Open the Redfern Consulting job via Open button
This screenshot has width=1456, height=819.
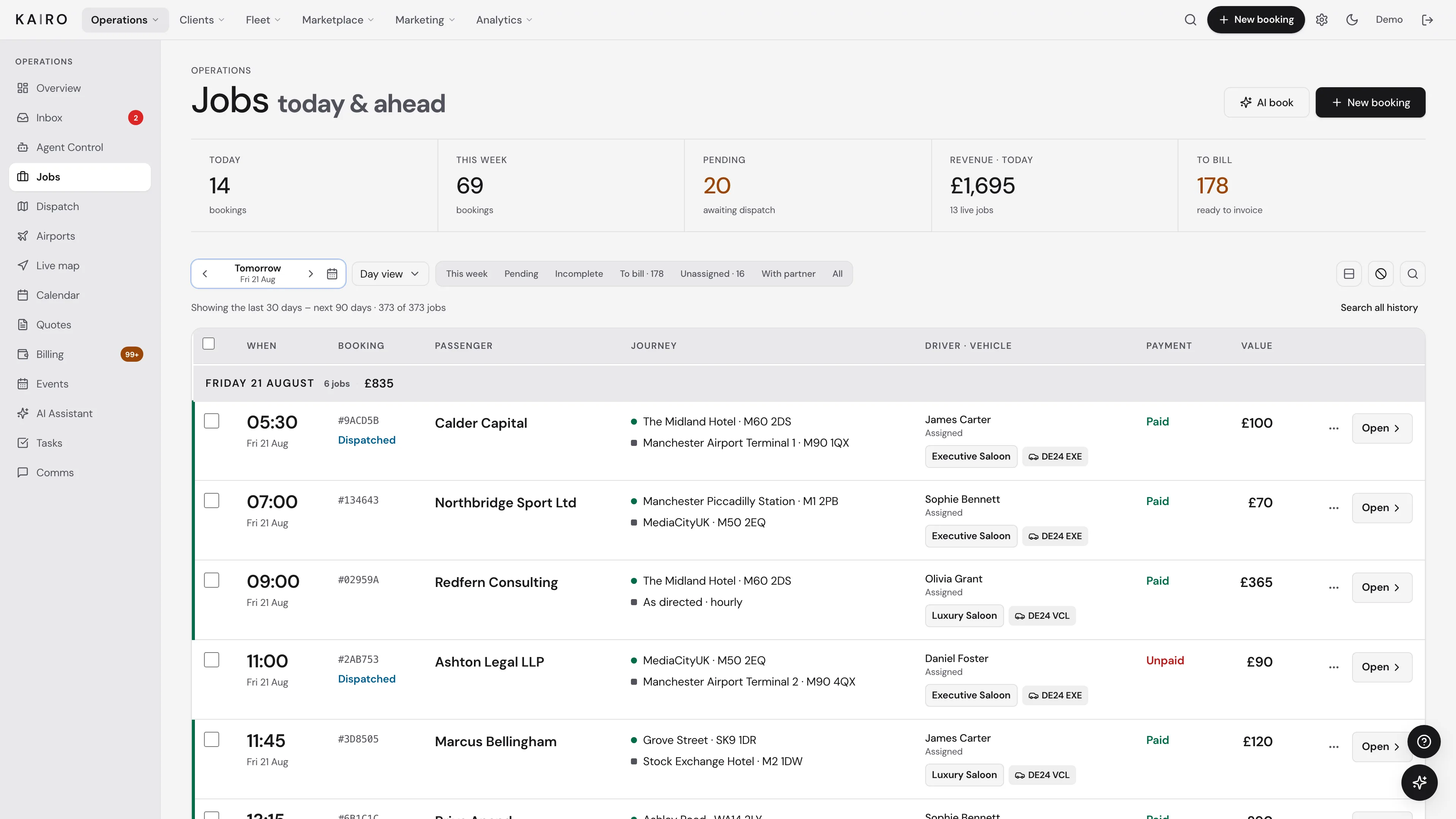click(x=1382, y=588)
